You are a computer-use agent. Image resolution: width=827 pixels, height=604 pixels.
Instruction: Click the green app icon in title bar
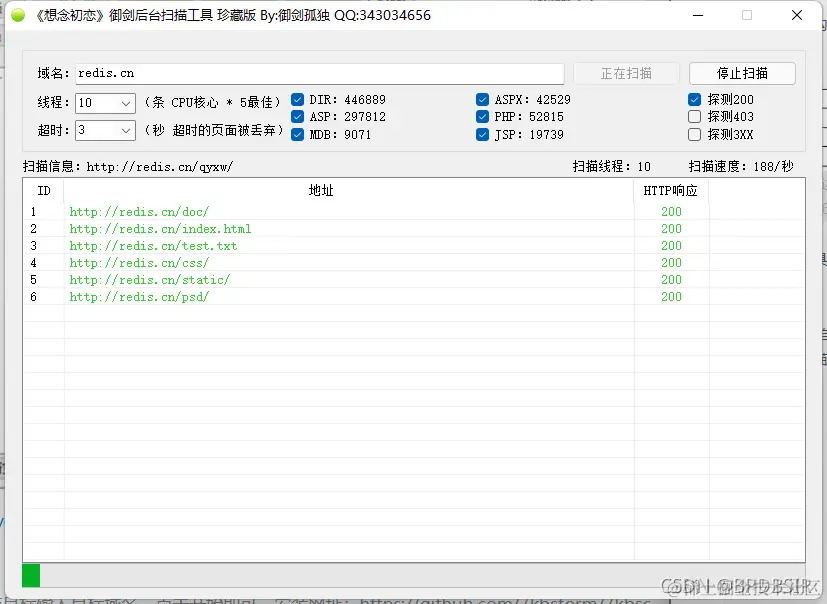18,15
